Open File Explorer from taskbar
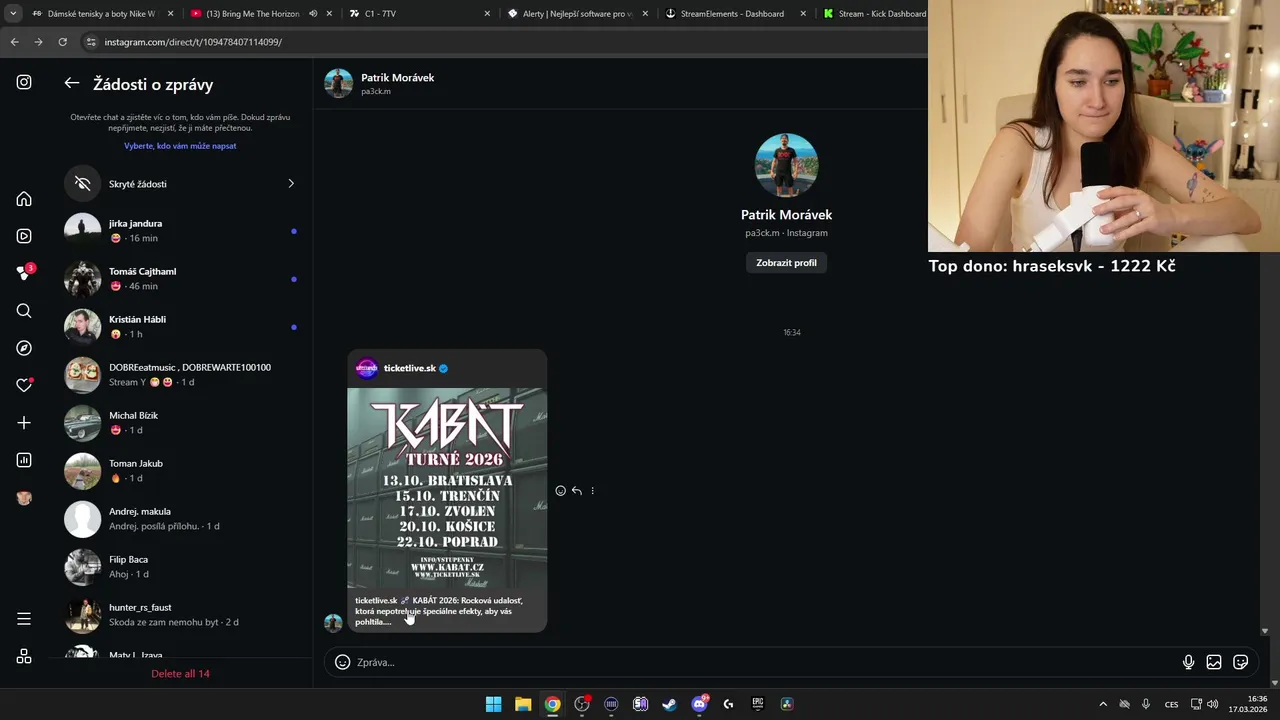This screenshot has width=1280, height=720. [x=523, y=704]
